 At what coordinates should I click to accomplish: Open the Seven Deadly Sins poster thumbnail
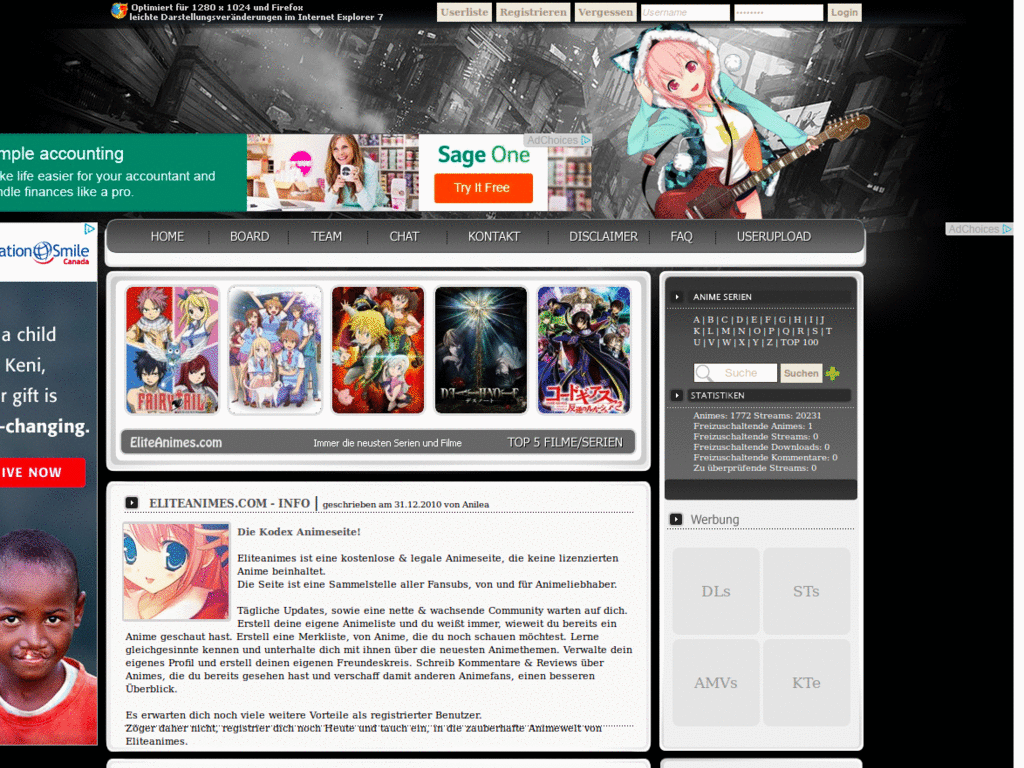click(378, 350)
